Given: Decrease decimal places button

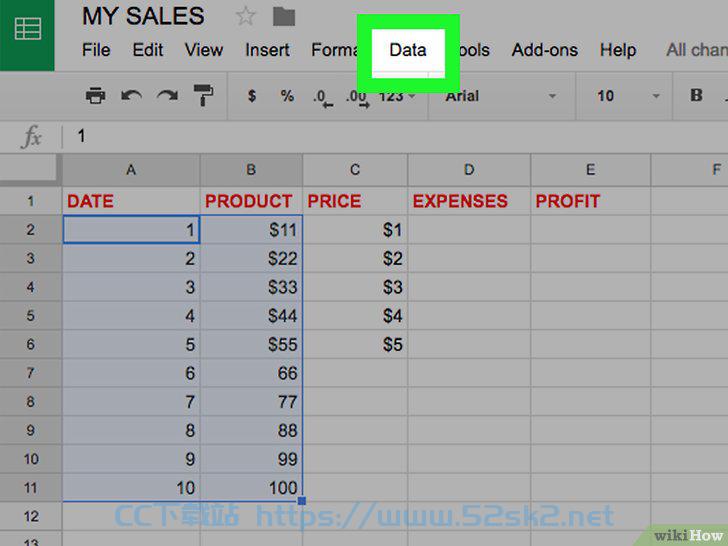Looking at the screenshot, I should 323,98.
